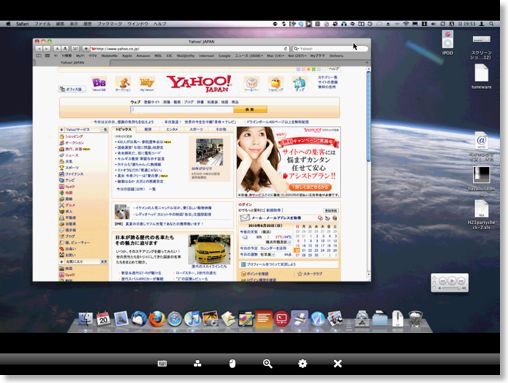Open the settings gear in bottom toolbar

pos(302,364)
